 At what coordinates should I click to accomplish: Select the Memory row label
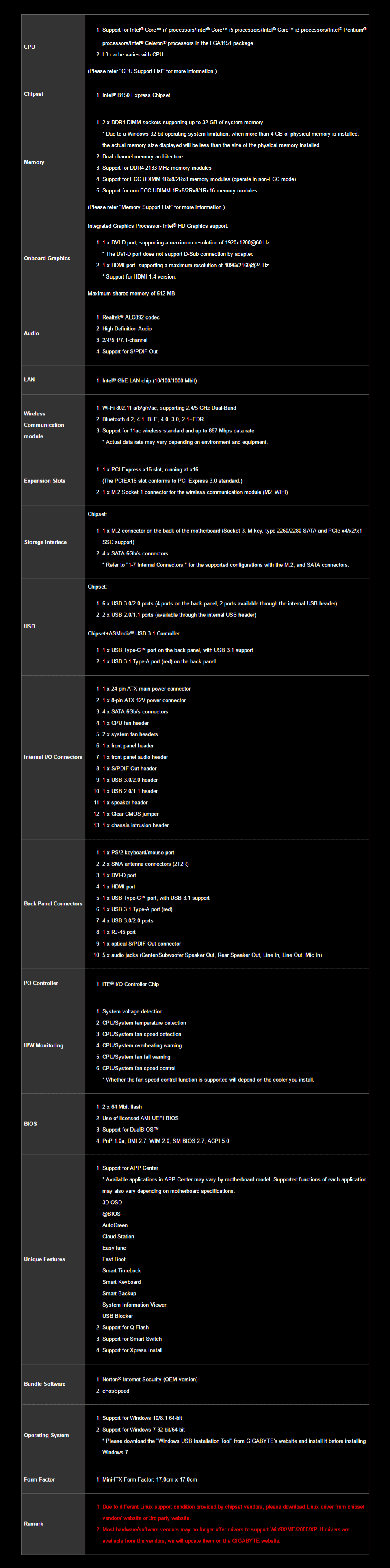[x=34, y=162]
